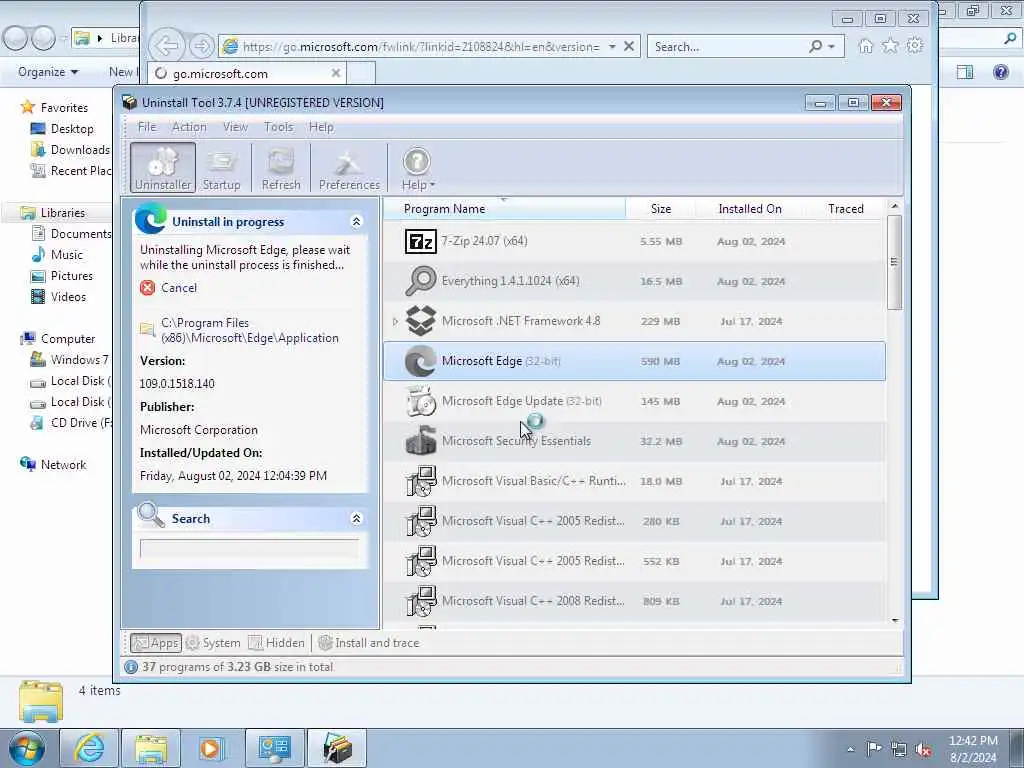Viewport: 1024px width, 768px height.
Task: Select the Everything 1.4.1.1024 icon
Action: [420, 281]
